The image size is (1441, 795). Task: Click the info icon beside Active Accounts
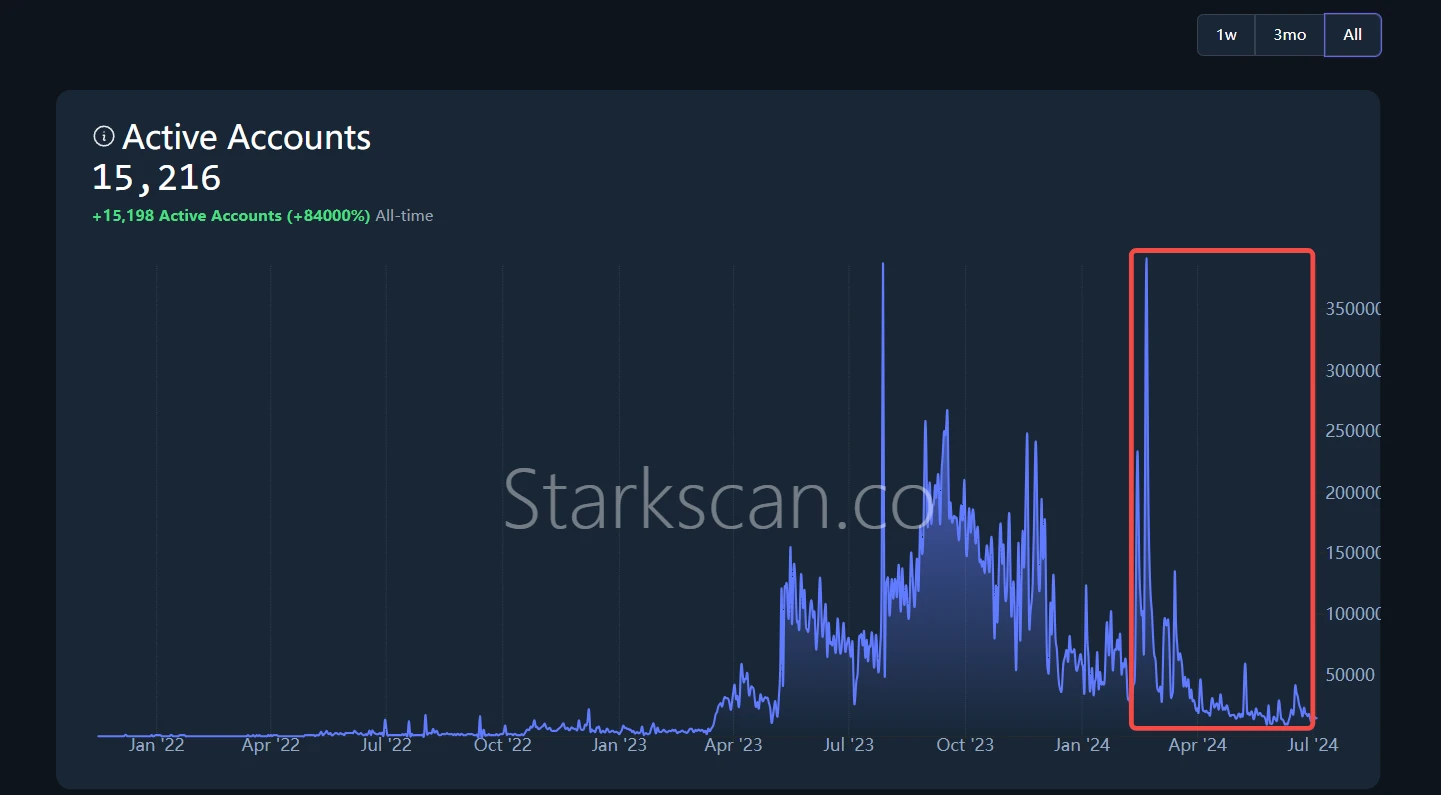pyautogui.click(x=103, y=136)
